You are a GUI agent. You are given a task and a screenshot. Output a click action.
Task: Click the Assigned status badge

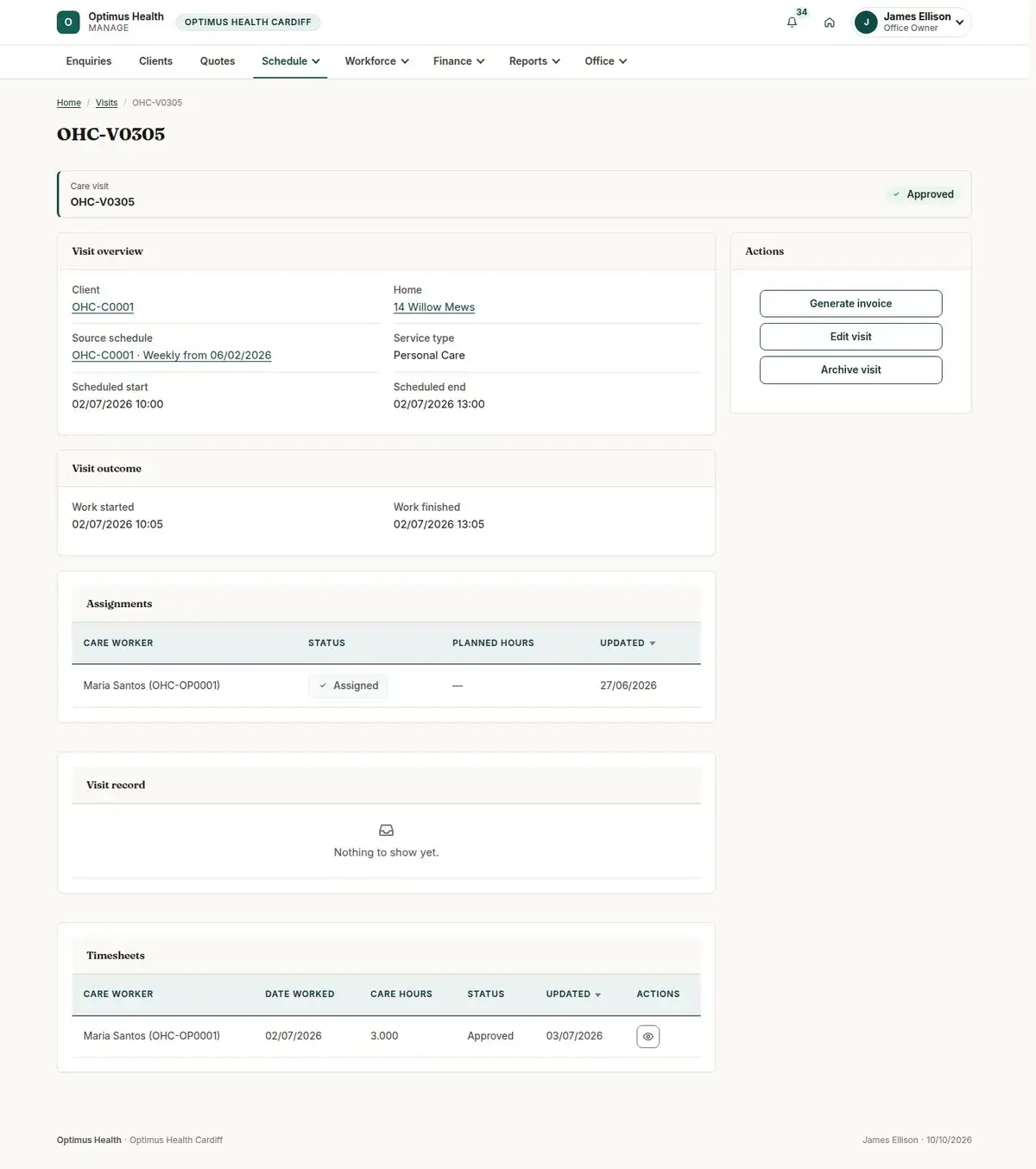point(348,686)
